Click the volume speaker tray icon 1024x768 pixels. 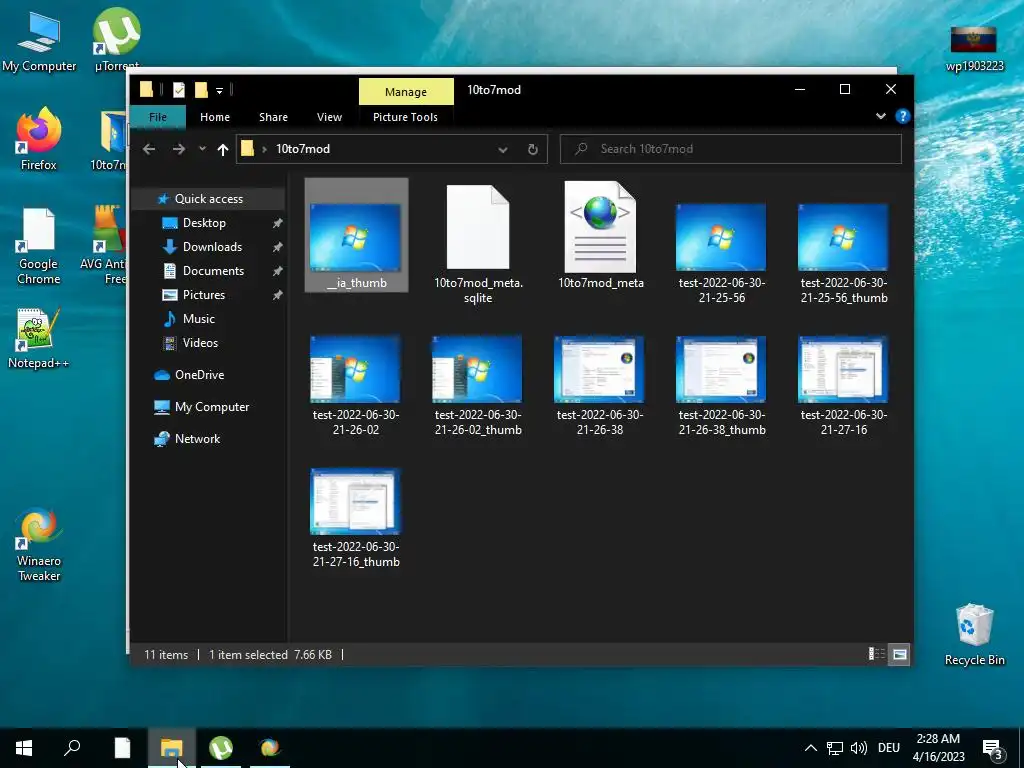858,748
